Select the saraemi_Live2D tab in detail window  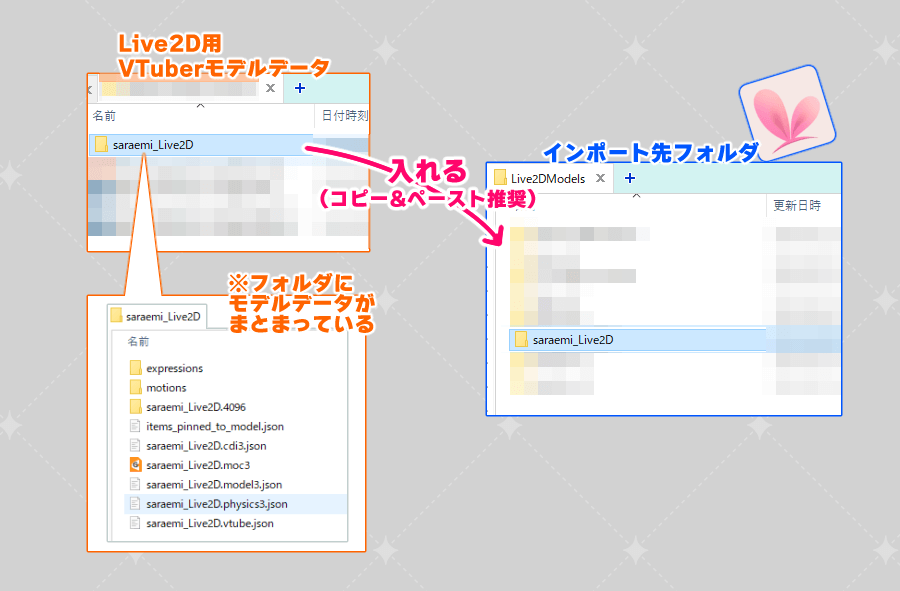(157, 317)
